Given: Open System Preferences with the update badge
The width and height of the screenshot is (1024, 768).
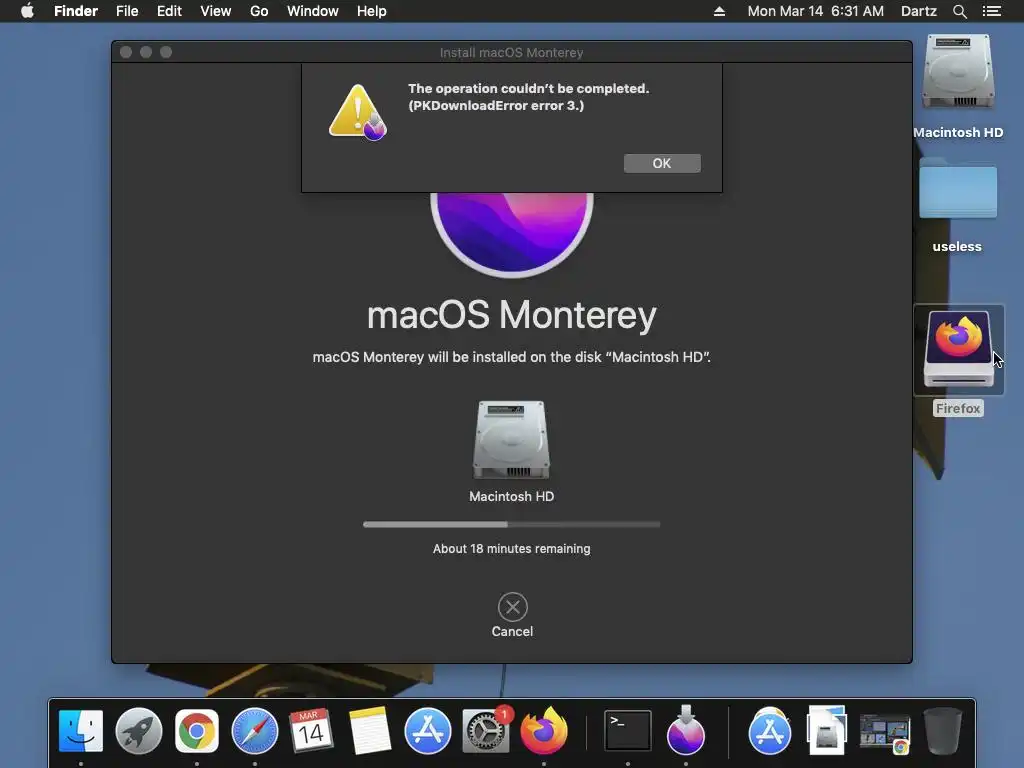Looking at the screenshot, I should click(486, 731).
